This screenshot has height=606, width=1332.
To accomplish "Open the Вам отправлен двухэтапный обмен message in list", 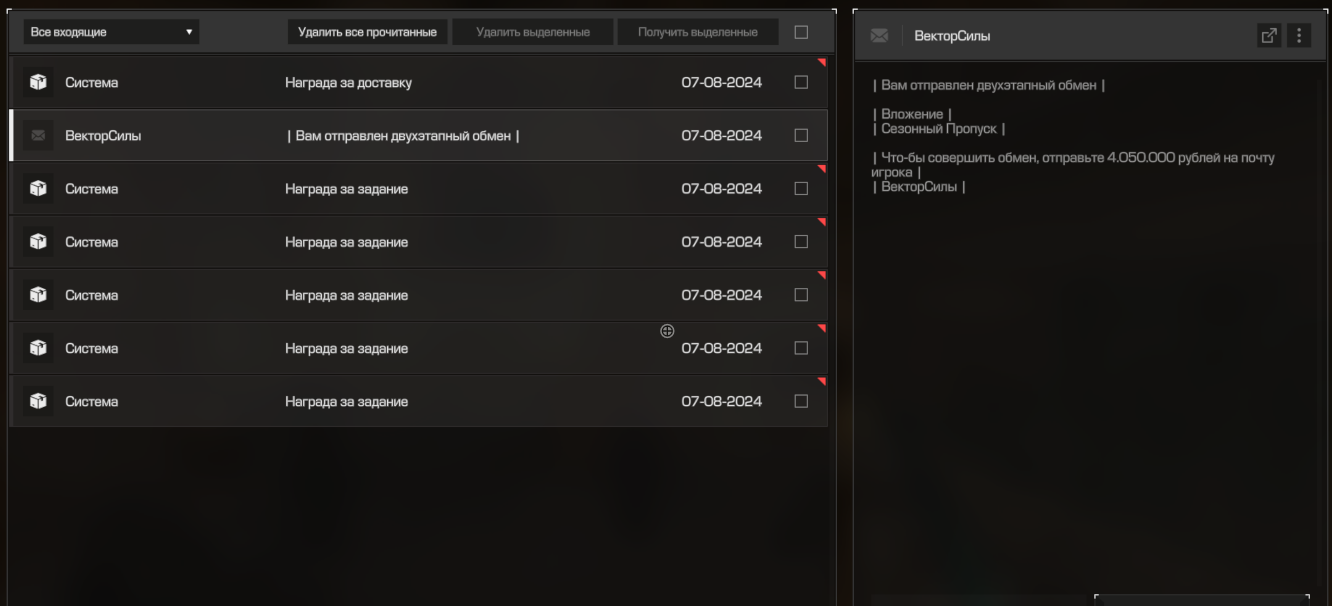I will pyautogui.click(x=403, y=136).
